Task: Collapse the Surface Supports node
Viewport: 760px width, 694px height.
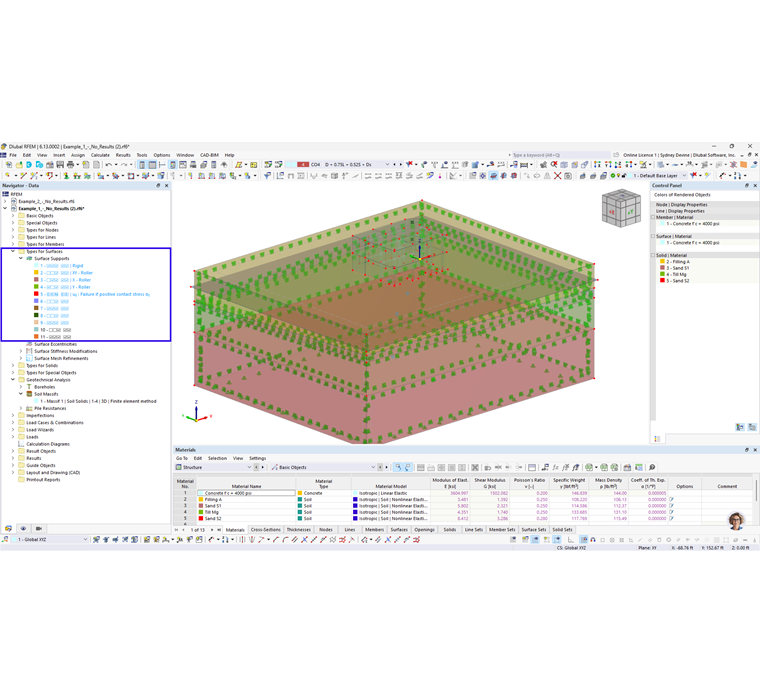Action: [21, 258]
